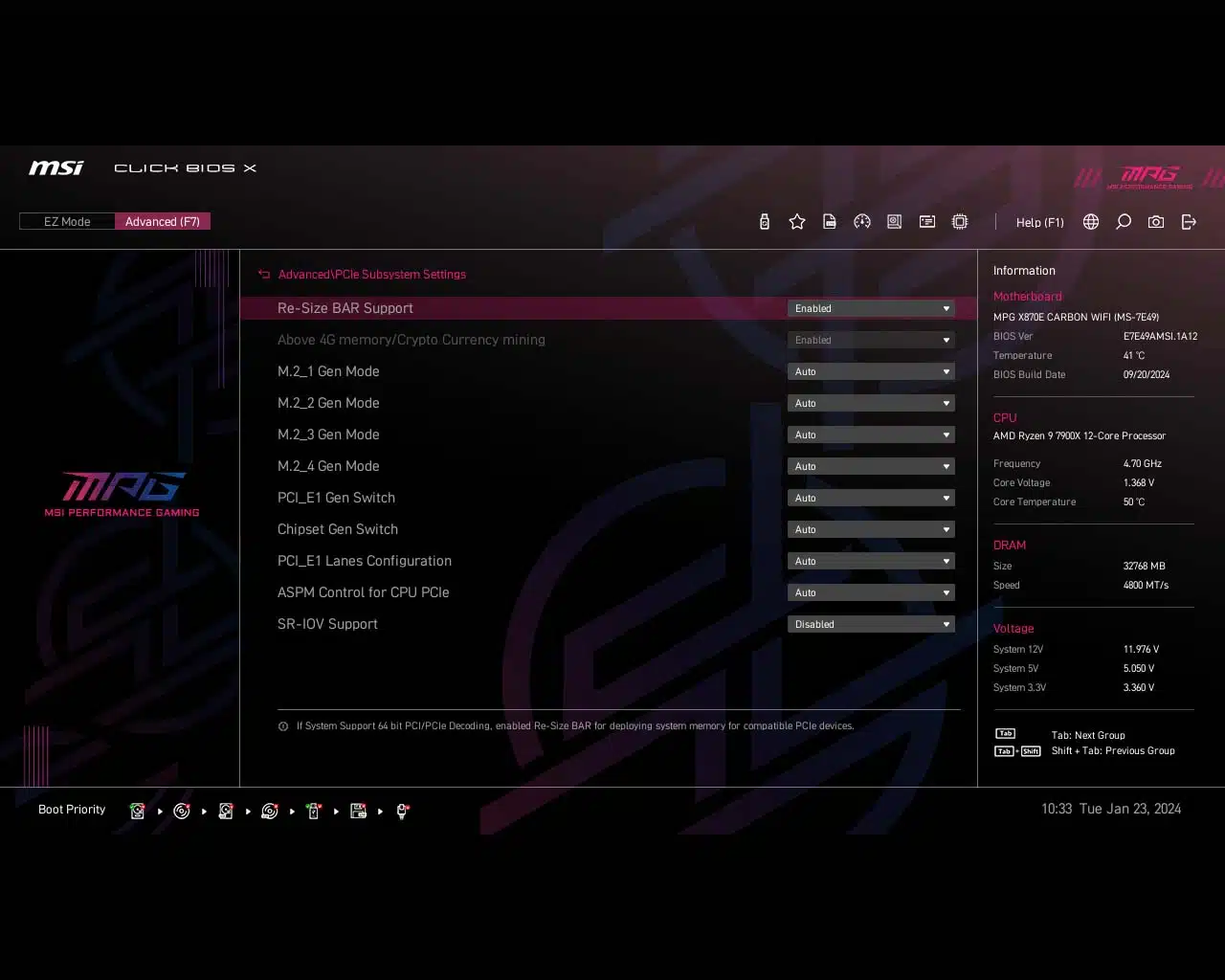Screen dimensions: 1225x980
Task: Click the 'Tab: Next Group' hint
Action: pos(1088,735)
